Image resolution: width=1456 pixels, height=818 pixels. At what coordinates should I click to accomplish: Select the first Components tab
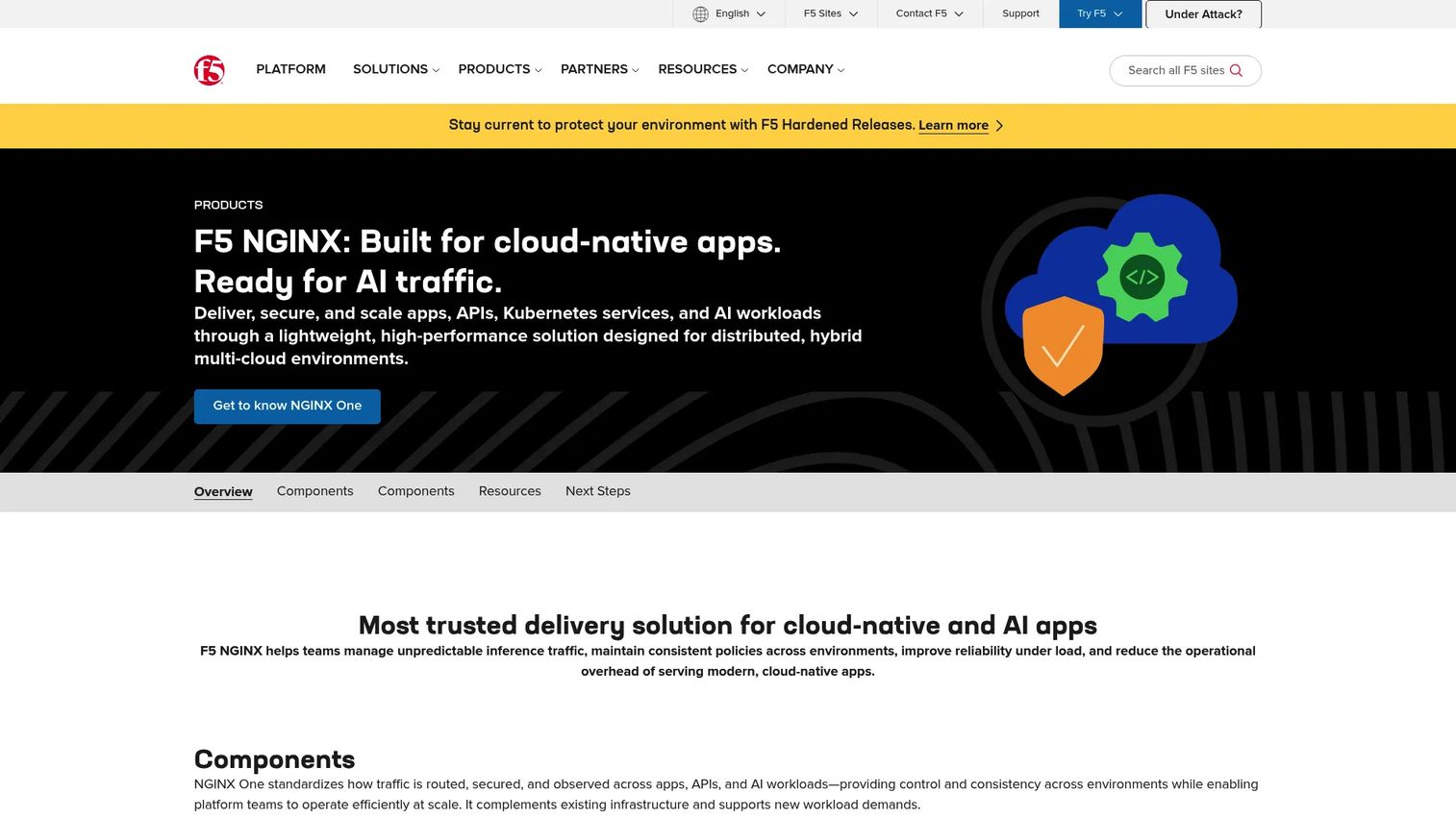[x=315, y=491]
